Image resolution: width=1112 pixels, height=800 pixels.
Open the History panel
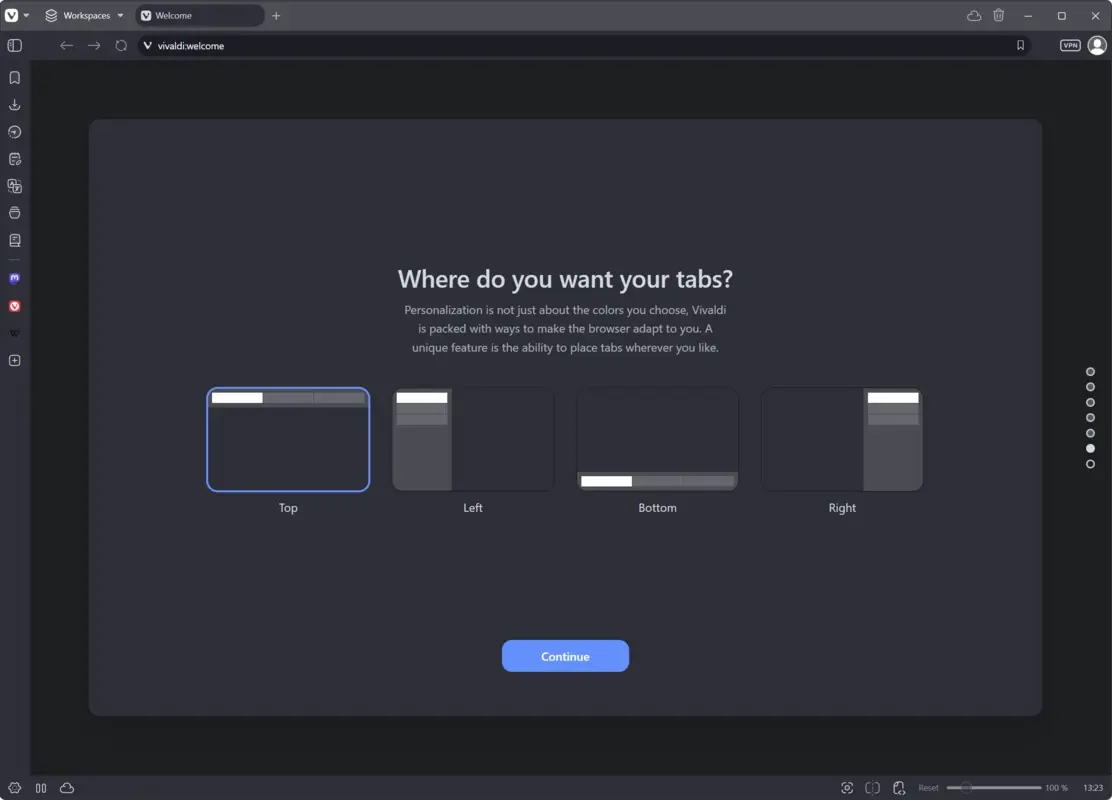(x=14, y=131)
